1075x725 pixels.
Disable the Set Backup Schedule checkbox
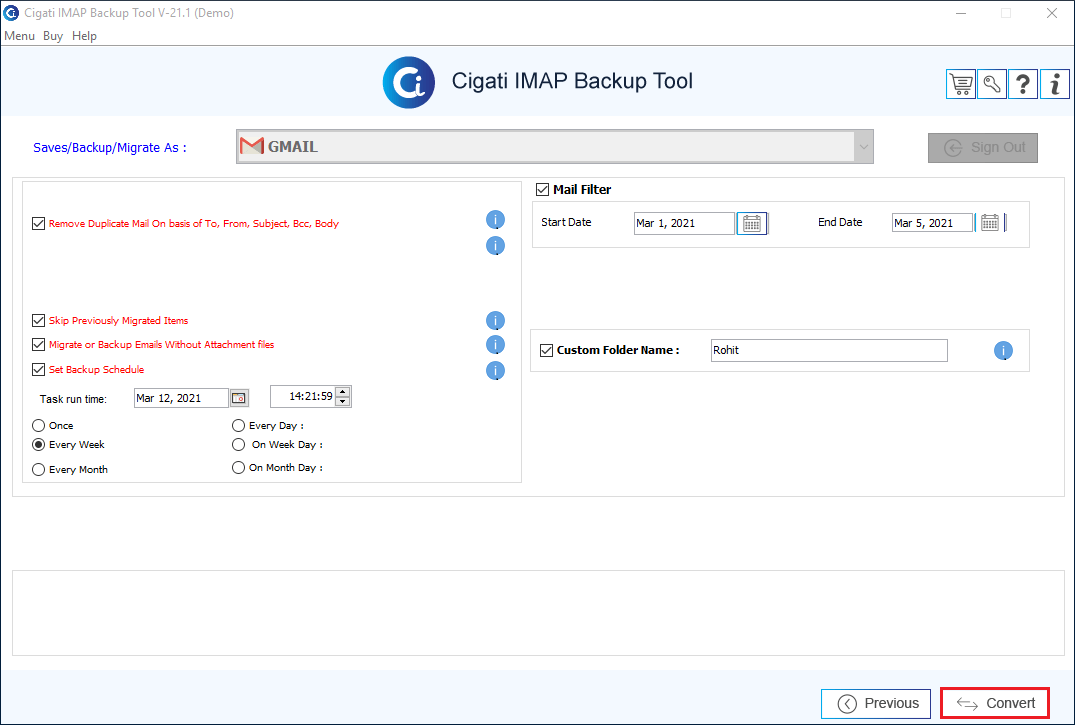(38, 370)
